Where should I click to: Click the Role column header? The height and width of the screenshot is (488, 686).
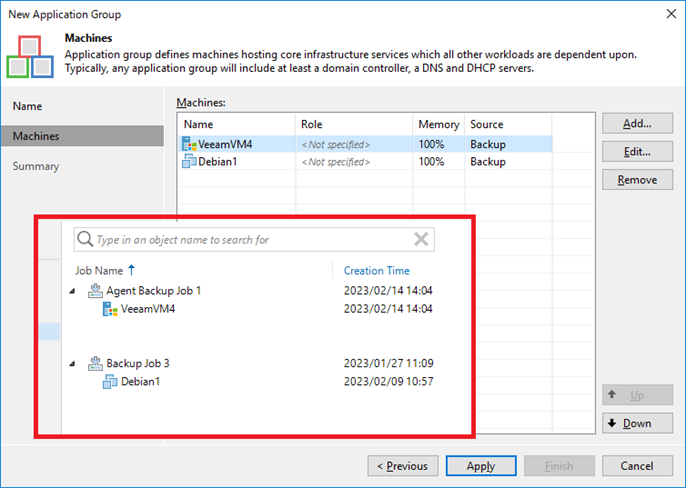[x=312, y=124]
